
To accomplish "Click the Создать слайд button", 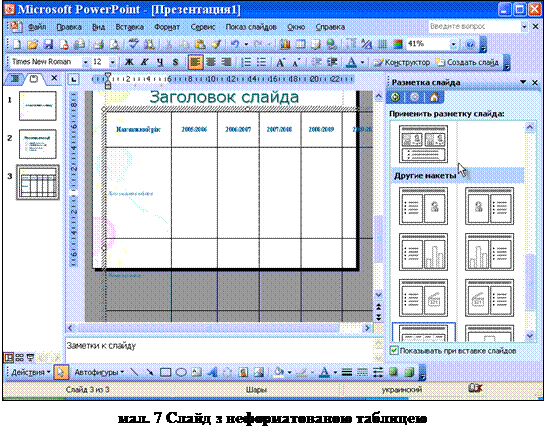I will pos(467,62).
